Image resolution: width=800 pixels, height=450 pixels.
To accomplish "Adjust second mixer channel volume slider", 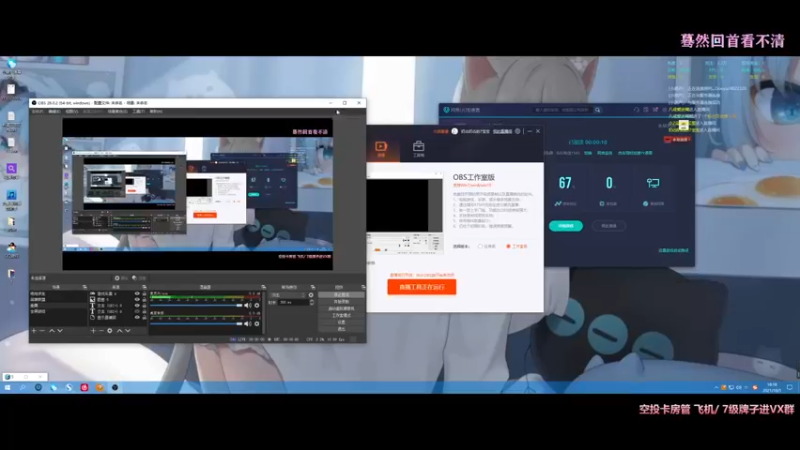I will [196, 323].
